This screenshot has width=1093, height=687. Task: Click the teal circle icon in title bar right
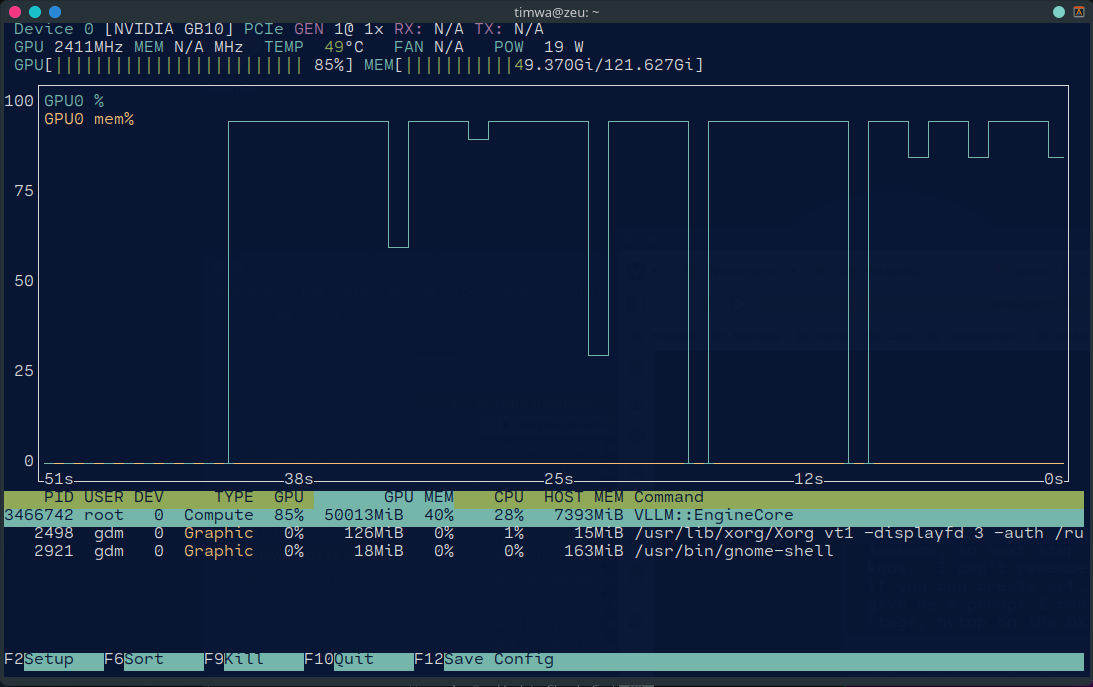click(x=1059, y=12)
